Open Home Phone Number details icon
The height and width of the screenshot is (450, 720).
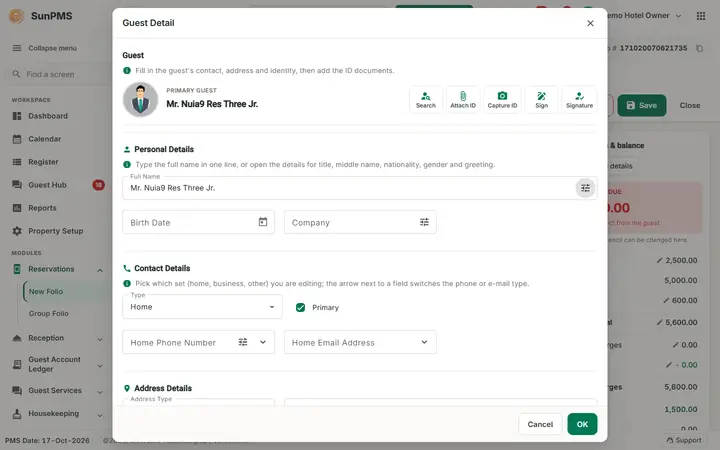(x=243, y=342)
